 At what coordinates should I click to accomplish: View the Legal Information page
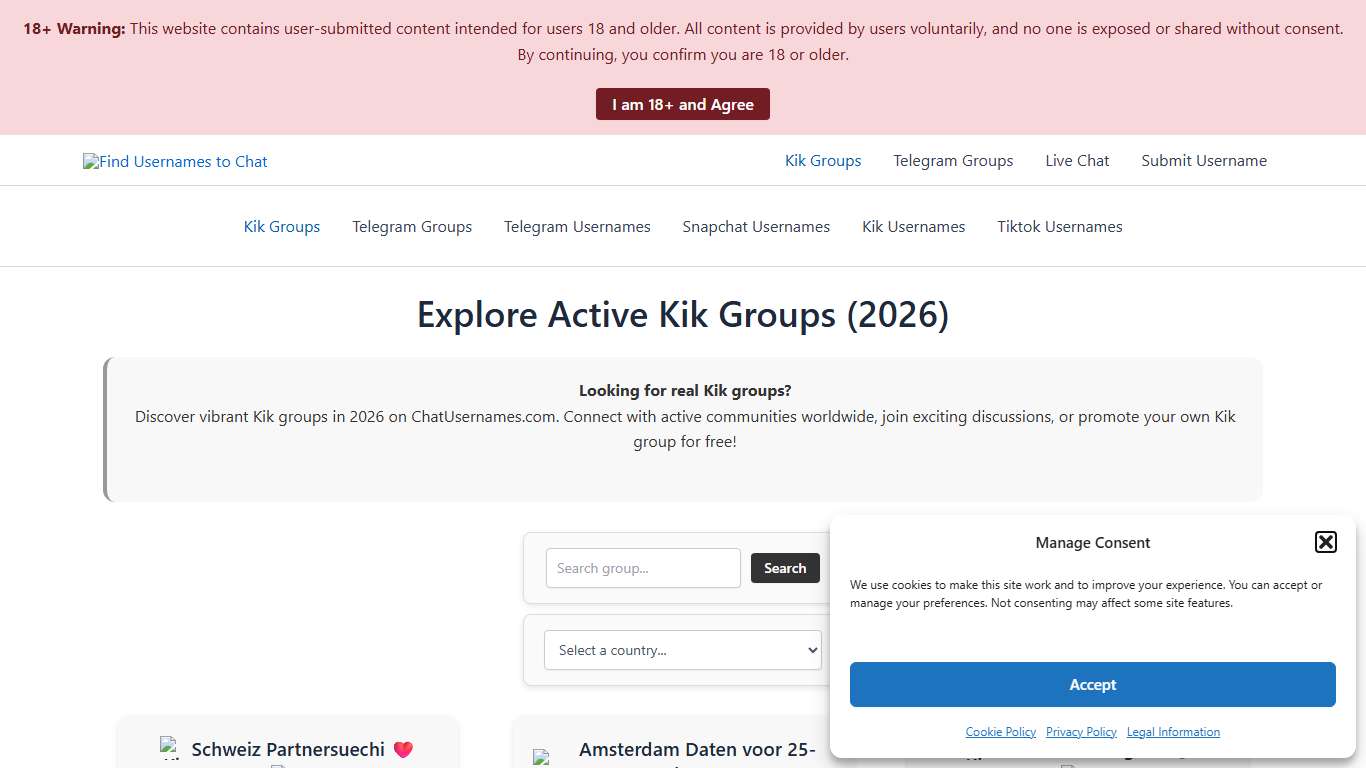point(1173,731)
